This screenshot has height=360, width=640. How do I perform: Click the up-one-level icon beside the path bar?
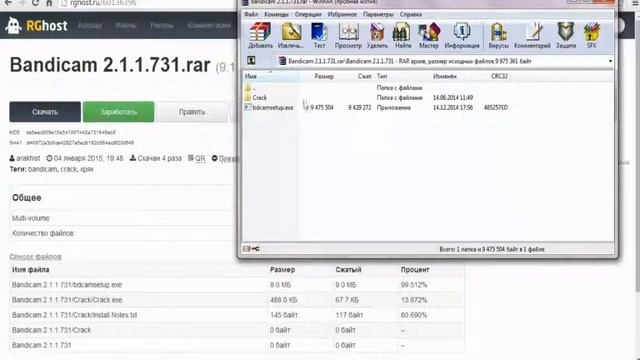click(x=251, y=61)
